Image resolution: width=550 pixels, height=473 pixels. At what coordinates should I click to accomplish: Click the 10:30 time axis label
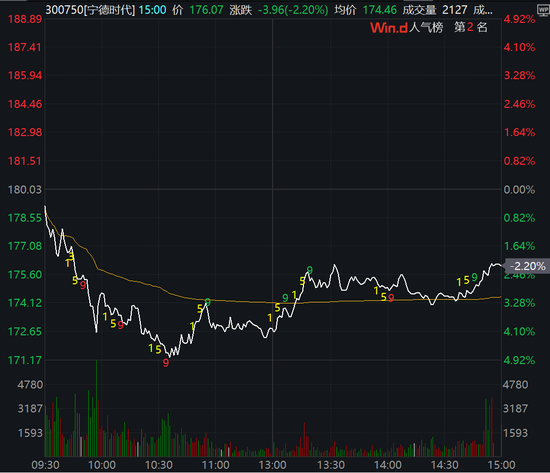[x=159, y=465]
